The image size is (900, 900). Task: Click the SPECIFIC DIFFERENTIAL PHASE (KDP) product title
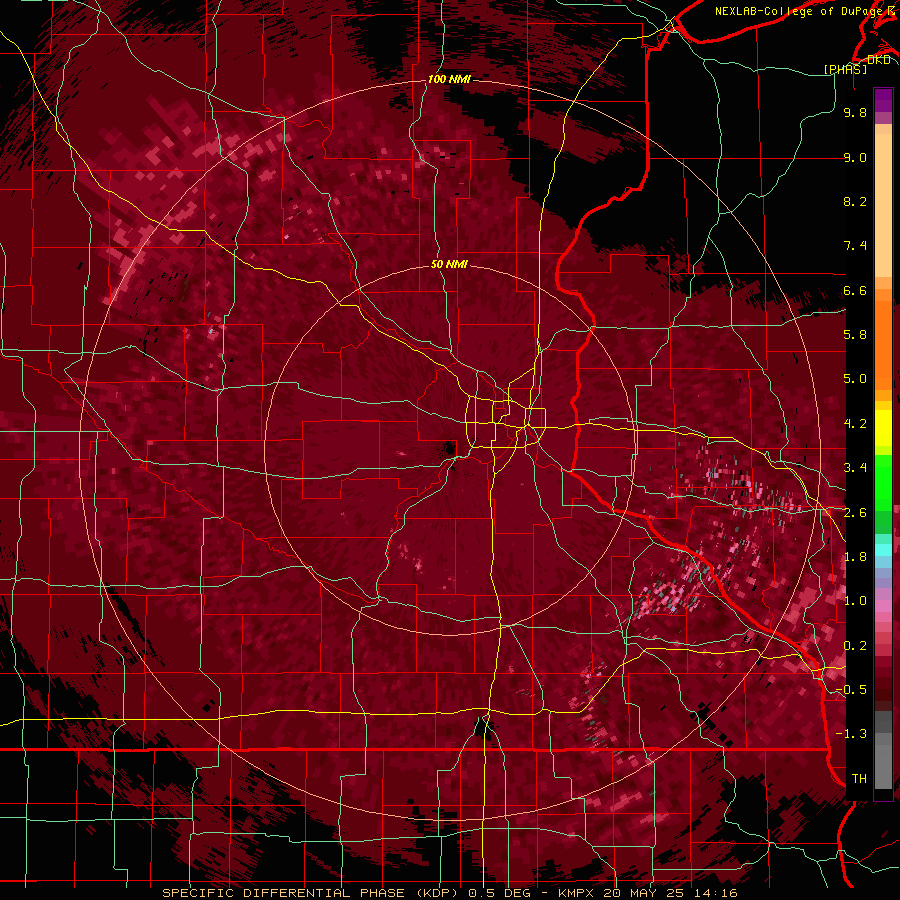312,893
